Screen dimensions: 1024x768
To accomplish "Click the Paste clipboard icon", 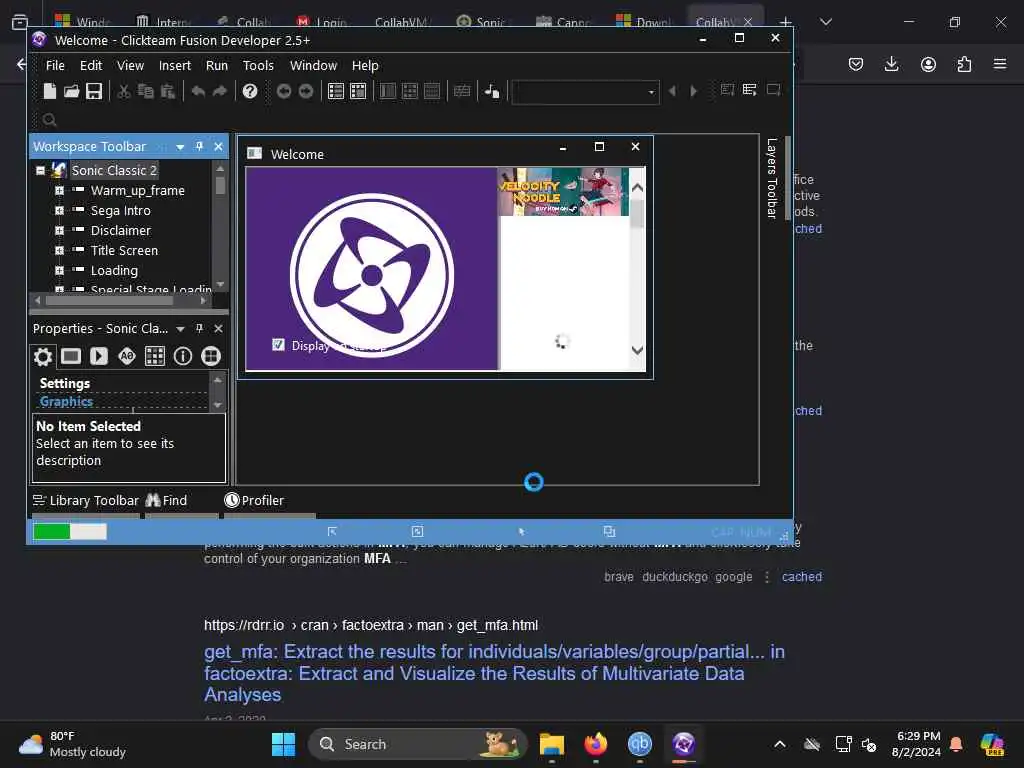I will (168, 91).
